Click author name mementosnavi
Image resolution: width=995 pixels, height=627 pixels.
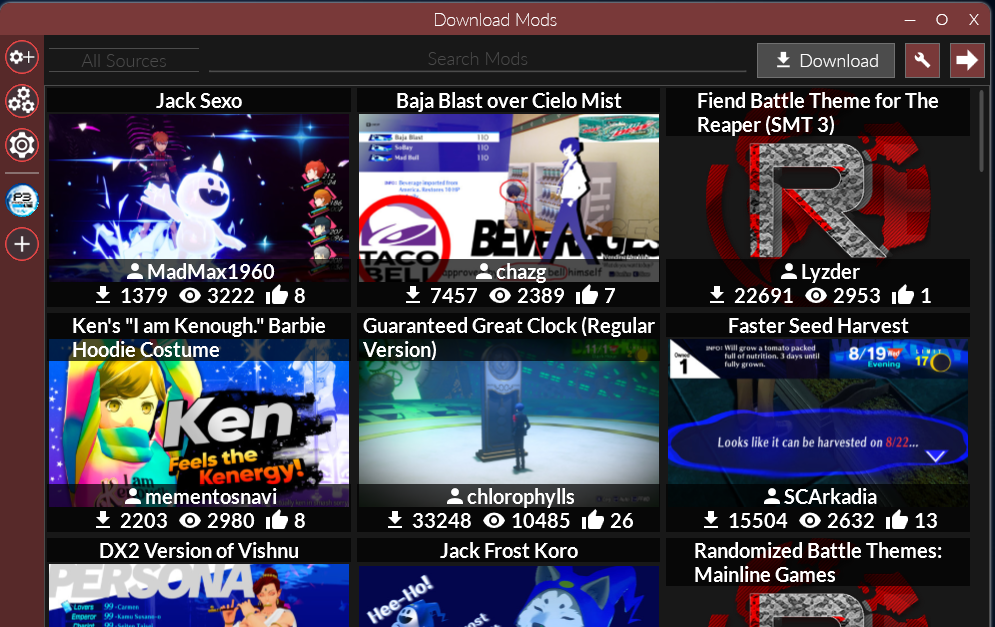point(211,496)
